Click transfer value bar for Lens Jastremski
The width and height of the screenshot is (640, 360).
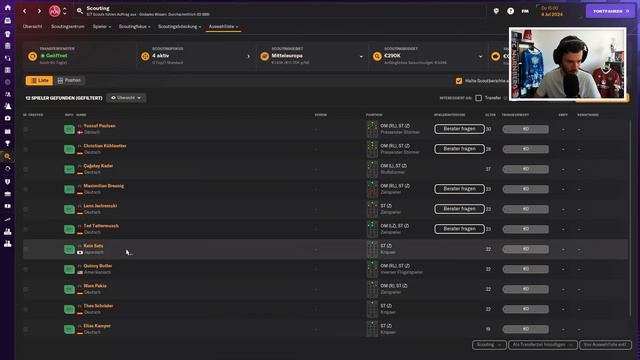pyautogui.click(x=525, y=209)
